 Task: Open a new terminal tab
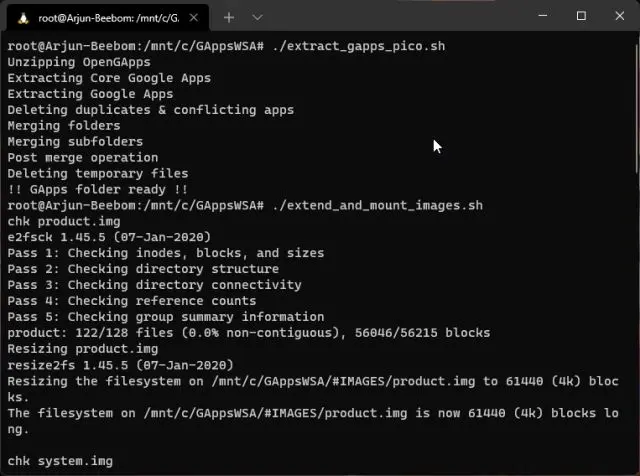pyautogui.click(x=228, y=17)
